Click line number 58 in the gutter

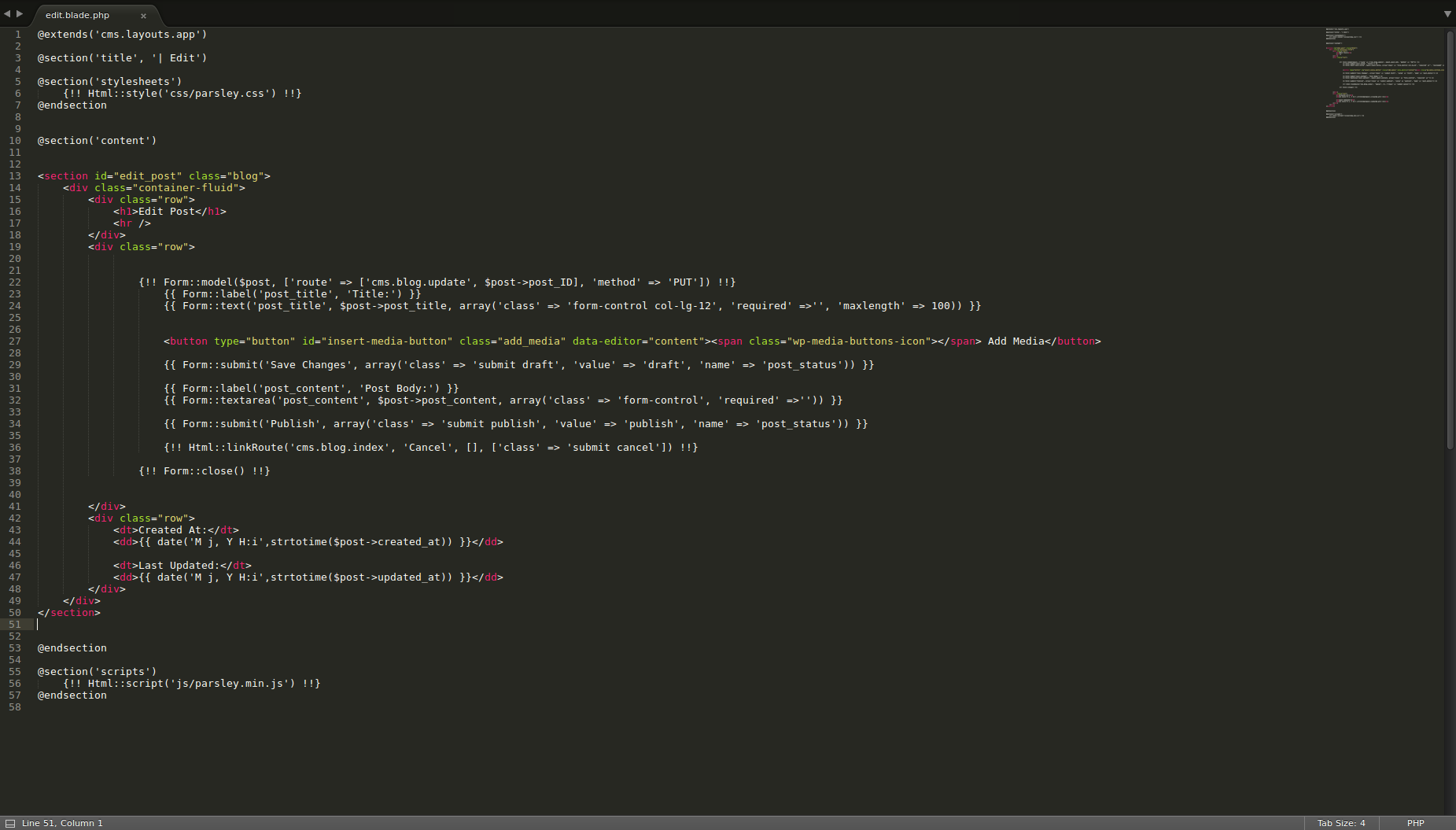pyautogui.click(x=15, y=707)
